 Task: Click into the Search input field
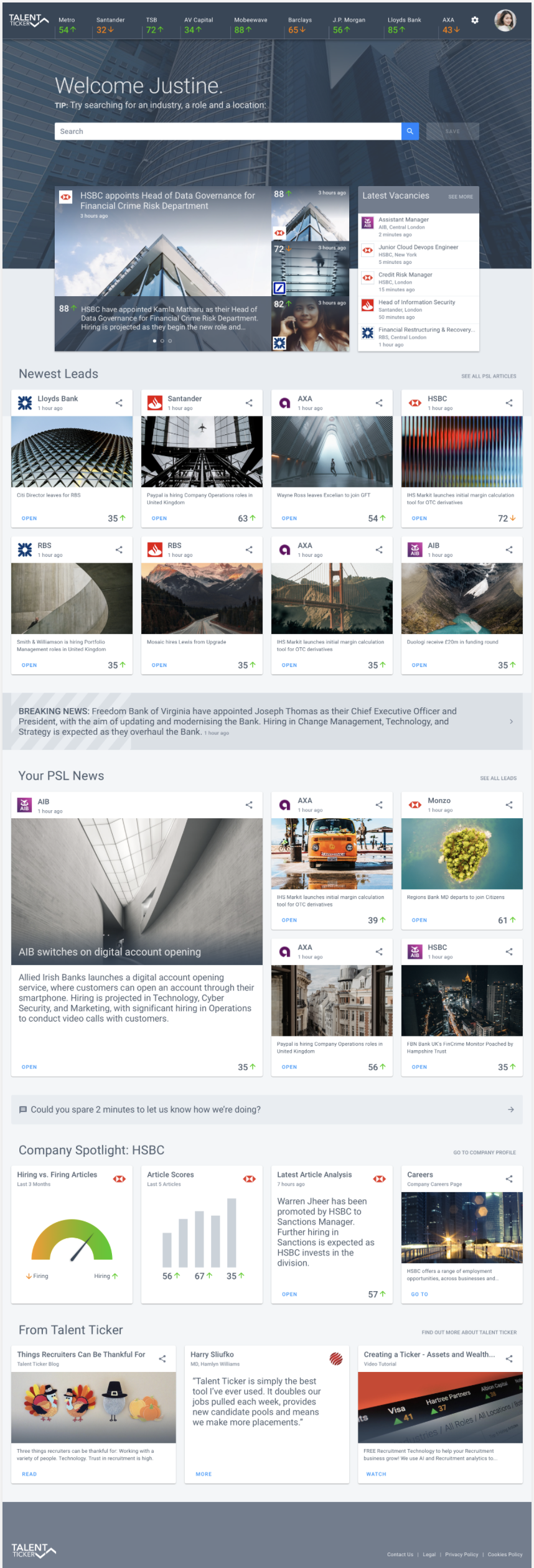coord(228,131)
